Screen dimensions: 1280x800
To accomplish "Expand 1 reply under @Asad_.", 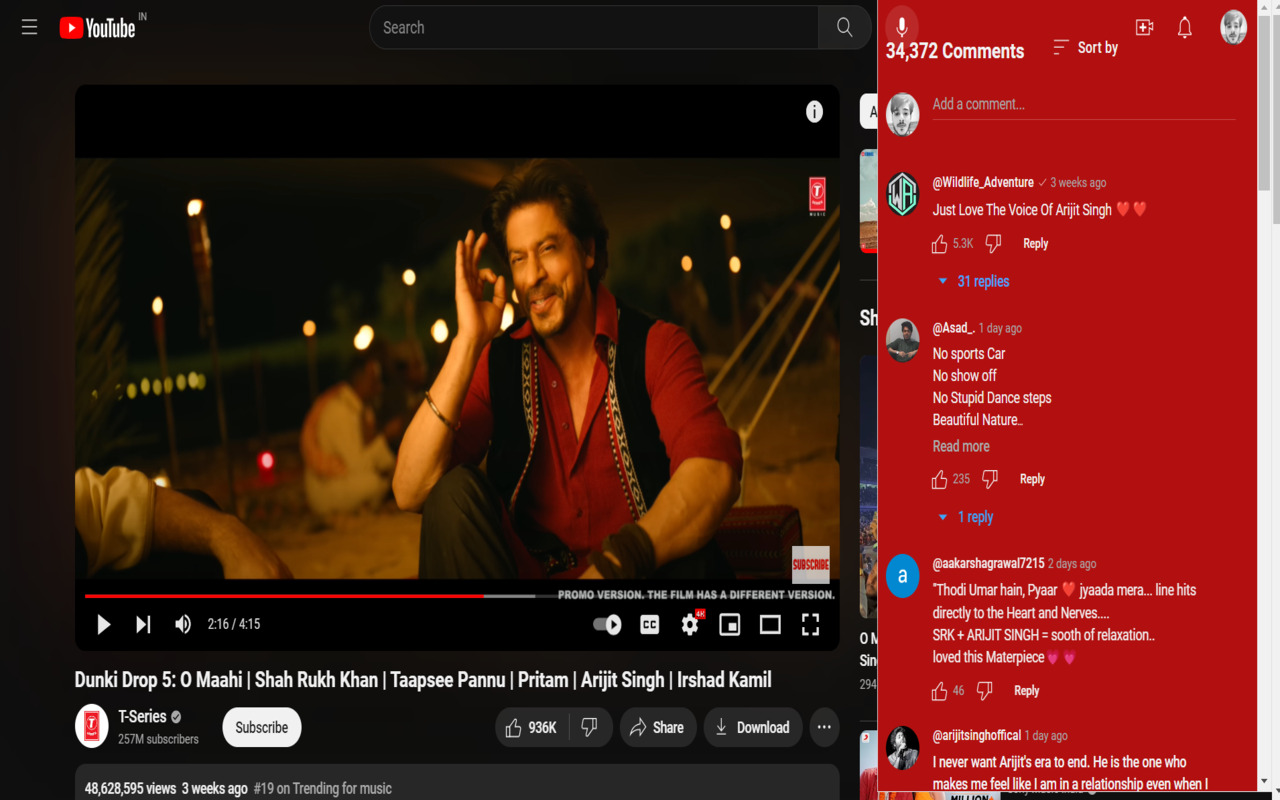I will (964, 517).
